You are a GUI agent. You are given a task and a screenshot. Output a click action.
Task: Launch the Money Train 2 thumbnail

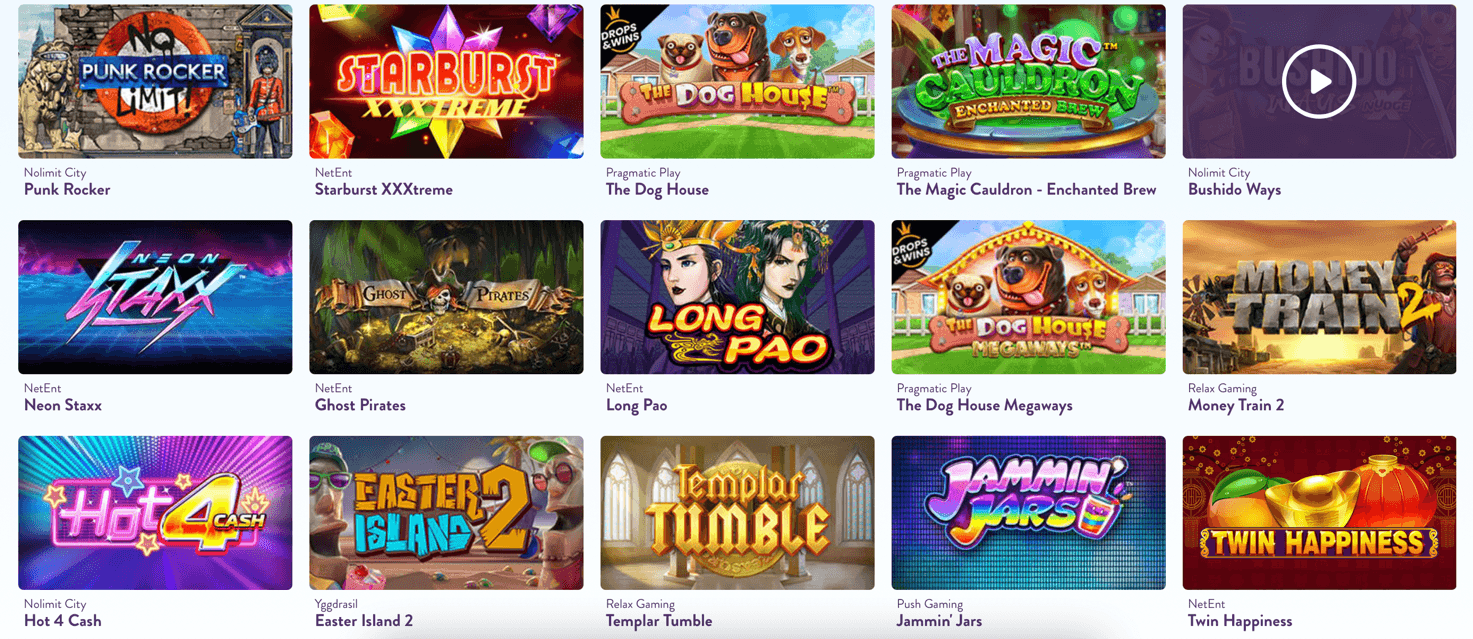tap(1319, 297)
